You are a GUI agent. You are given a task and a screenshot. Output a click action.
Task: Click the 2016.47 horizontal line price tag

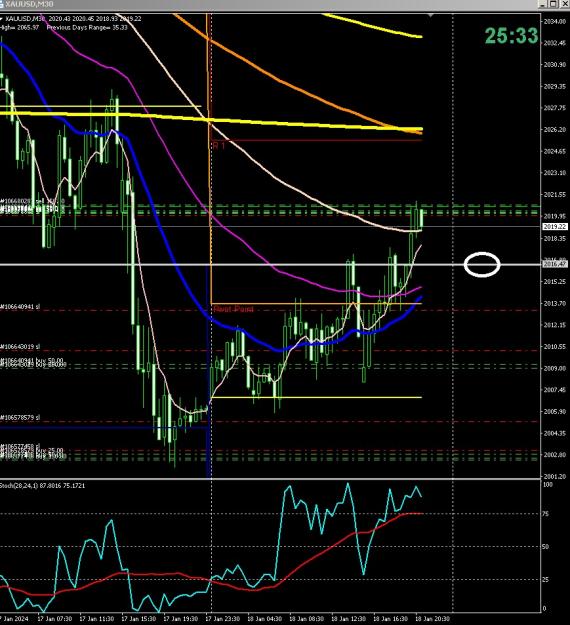pyautogui.click(x=554, y=264)
